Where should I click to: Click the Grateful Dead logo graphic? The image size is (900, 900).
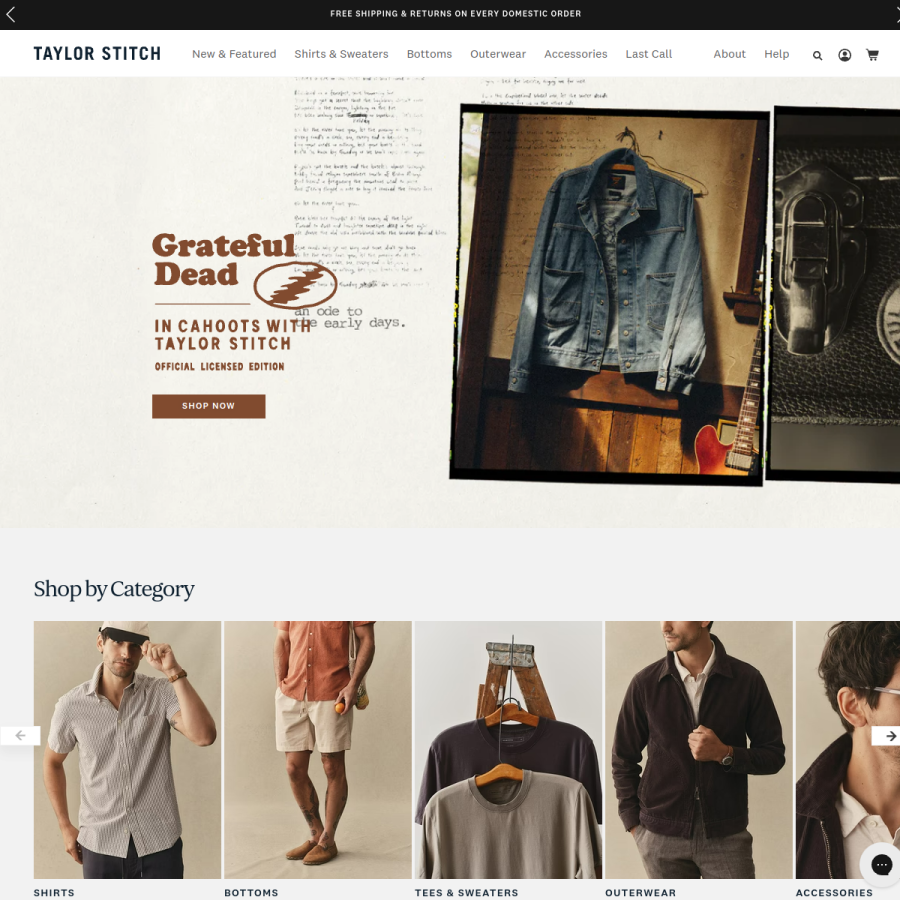(x=244, y=270)
